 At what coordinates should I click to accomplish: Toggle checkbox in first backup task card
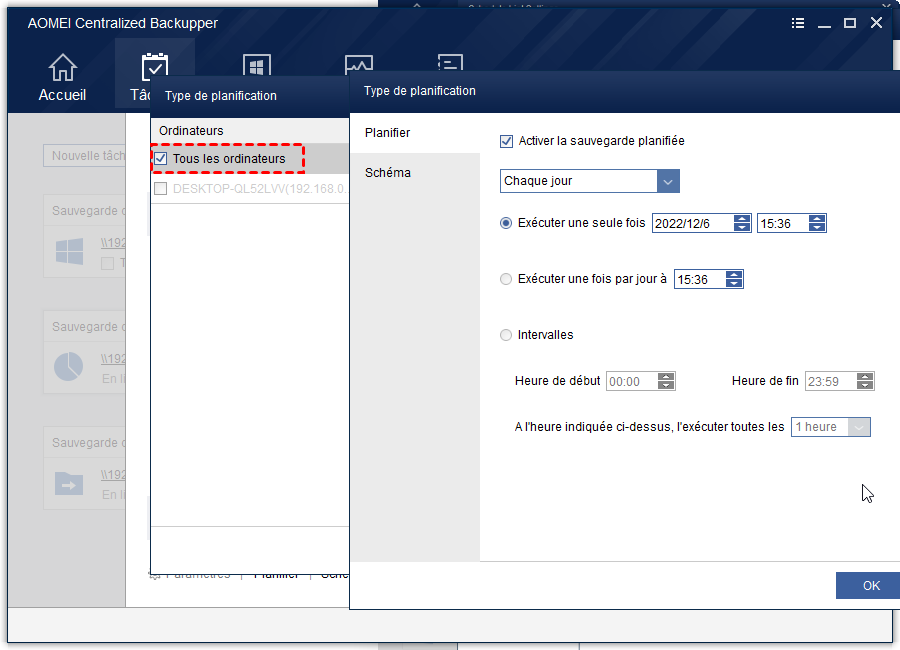[107, 264]
